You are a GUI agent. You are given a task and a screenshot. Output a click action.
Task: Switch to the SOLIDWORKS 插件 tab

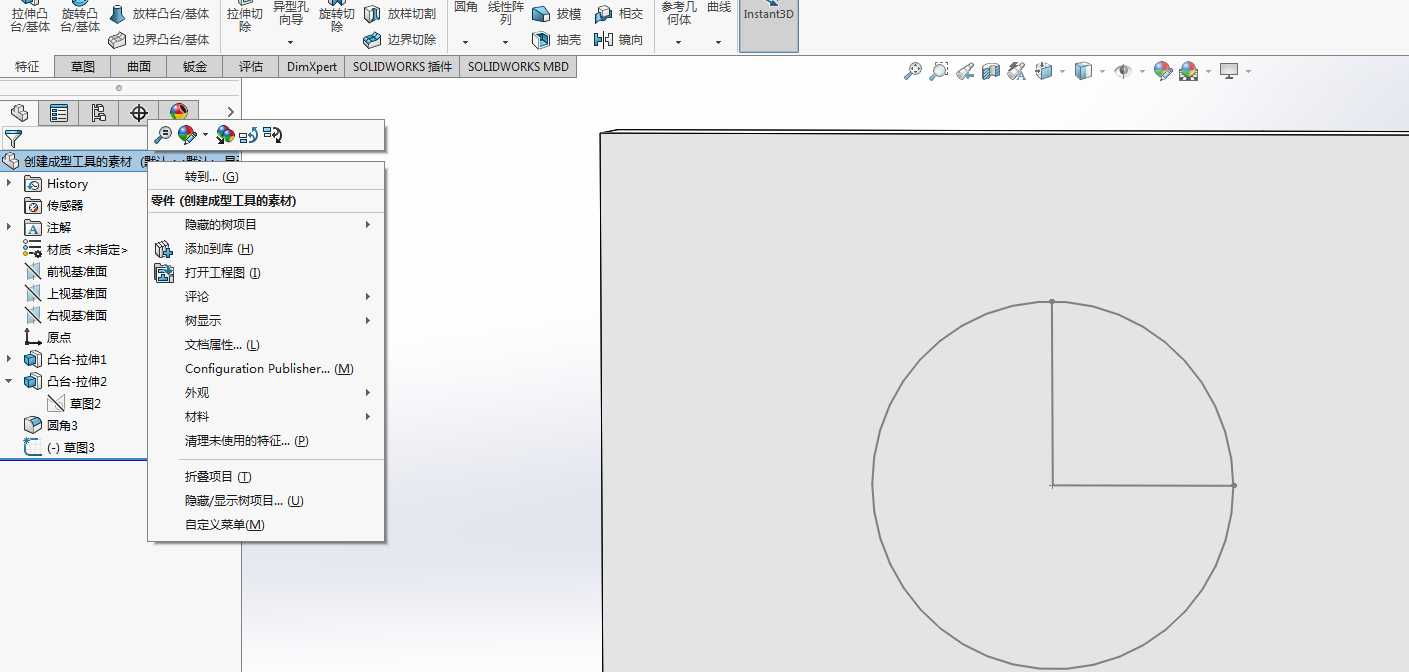click(402, 67)
